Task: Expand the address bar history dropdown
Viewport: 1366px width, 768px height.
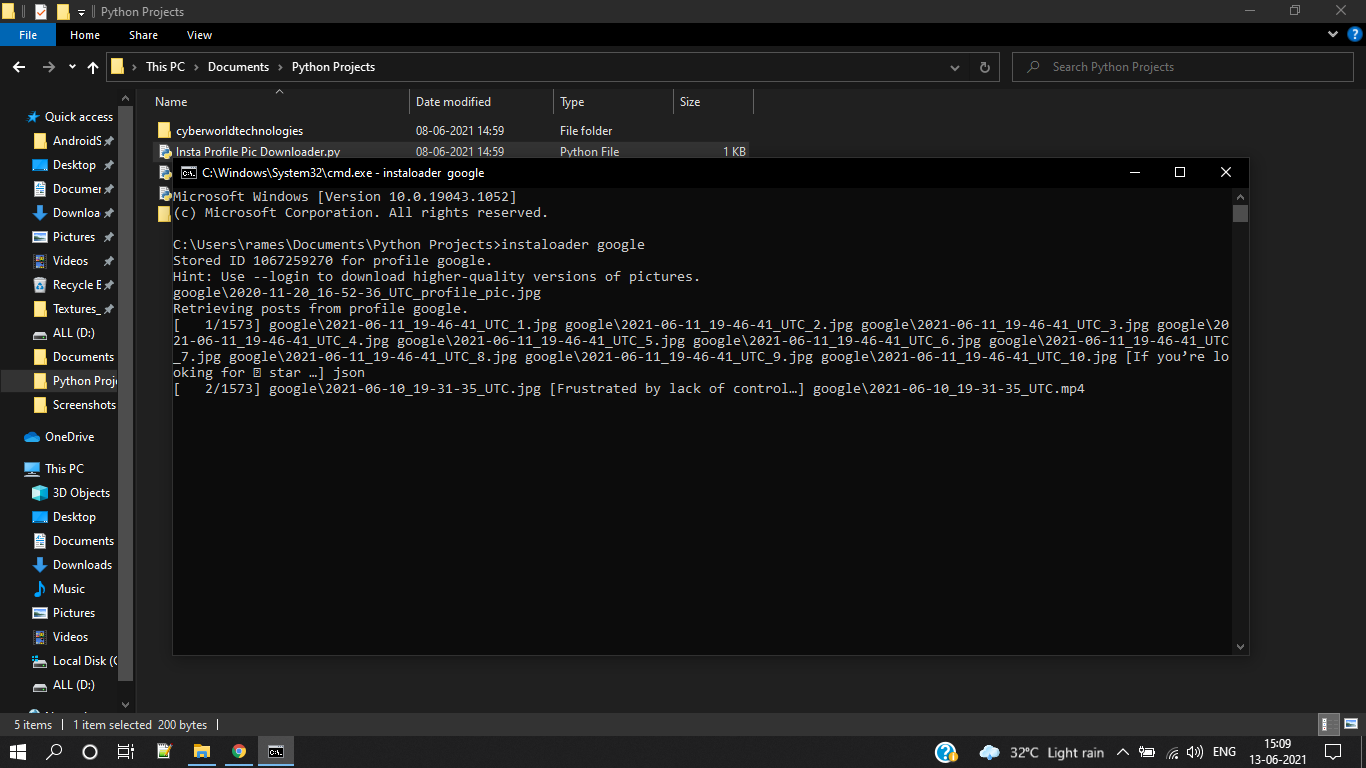Action: [955, 67]
